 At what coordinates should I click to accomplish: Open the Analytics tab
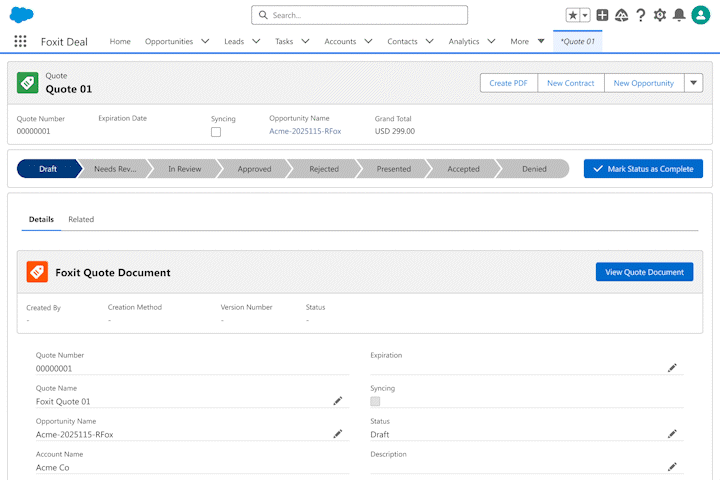pyautogui.click(x=464, y=41)
